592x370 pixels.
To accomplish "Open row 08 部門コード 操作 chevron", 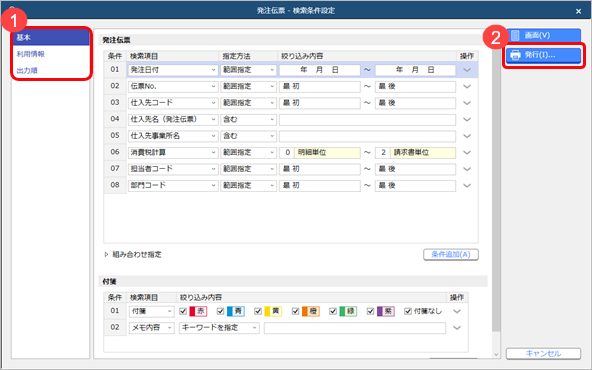I will (467, 186).
